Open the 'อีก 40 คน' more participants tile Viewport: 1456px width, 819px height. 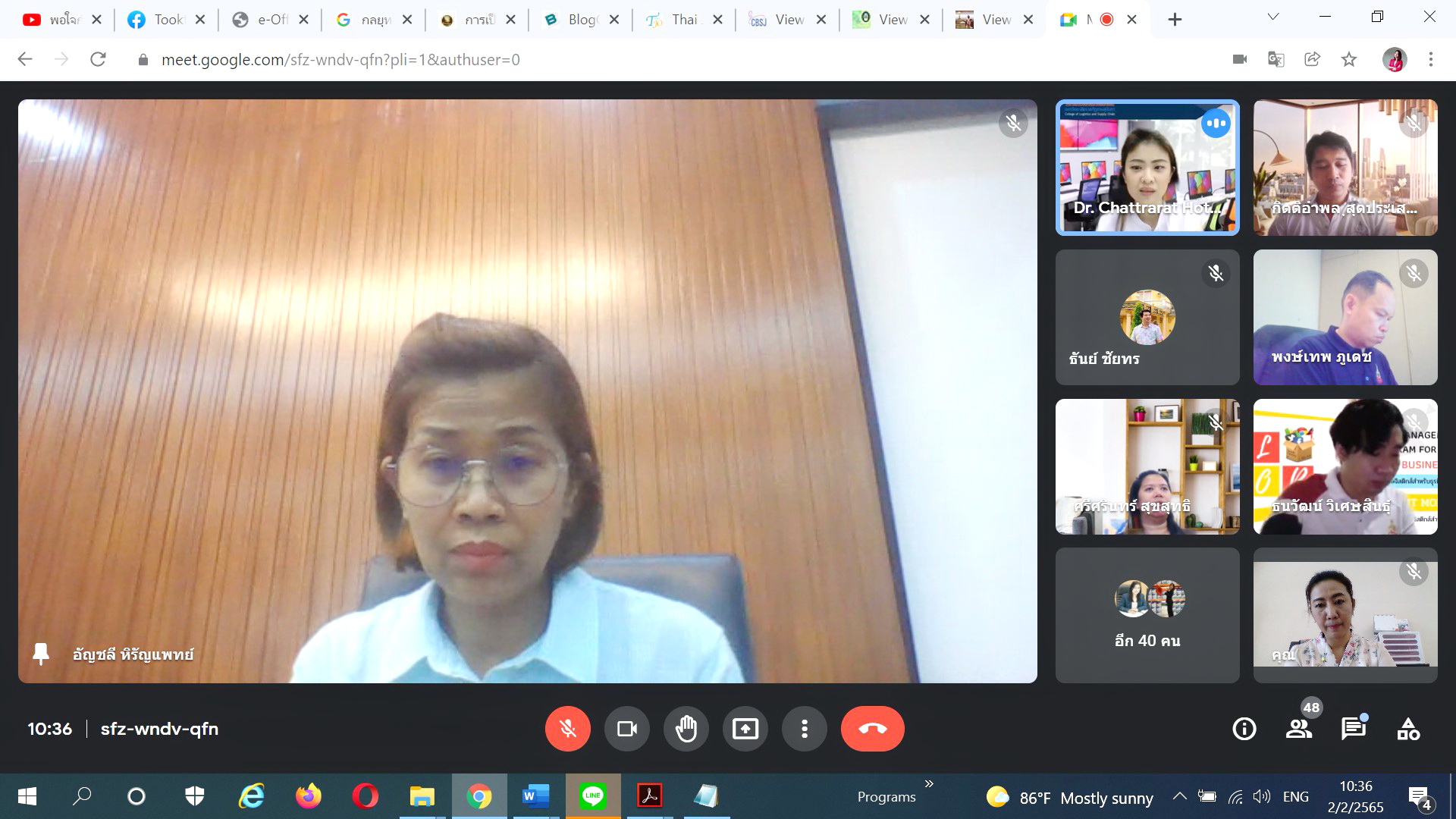[1147, 615]
